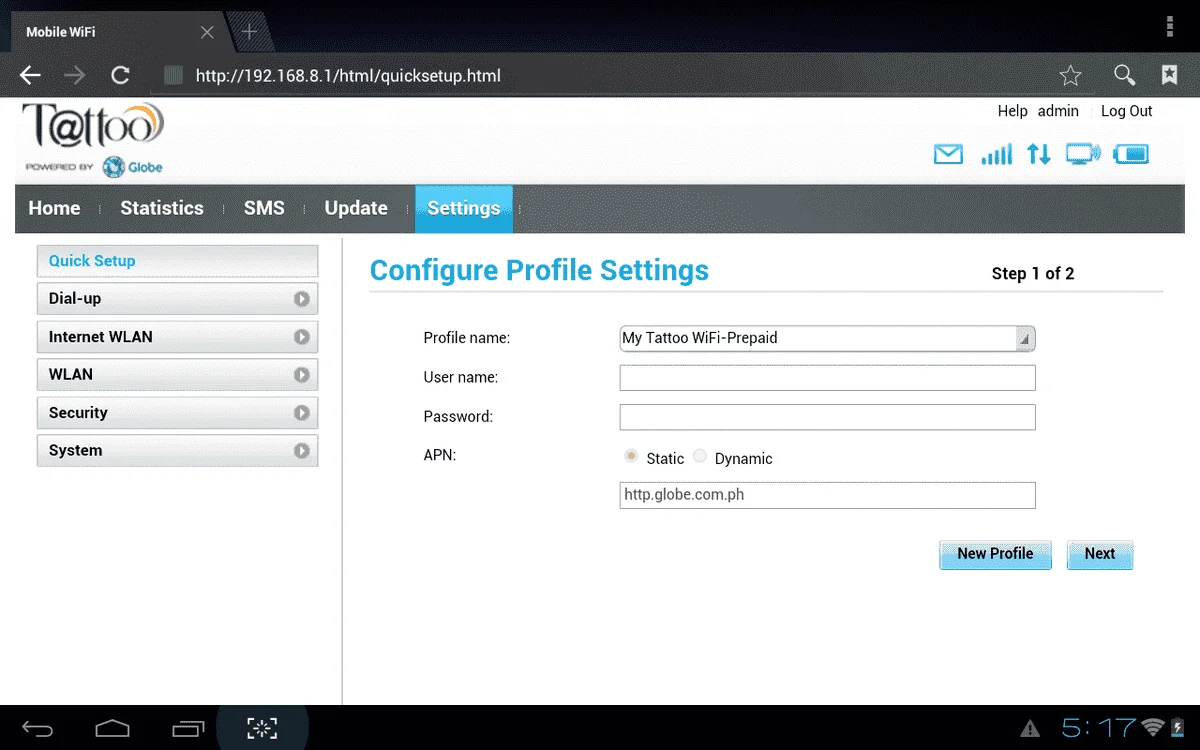Expand the WLAN menu arrow

tap(301, 375)
